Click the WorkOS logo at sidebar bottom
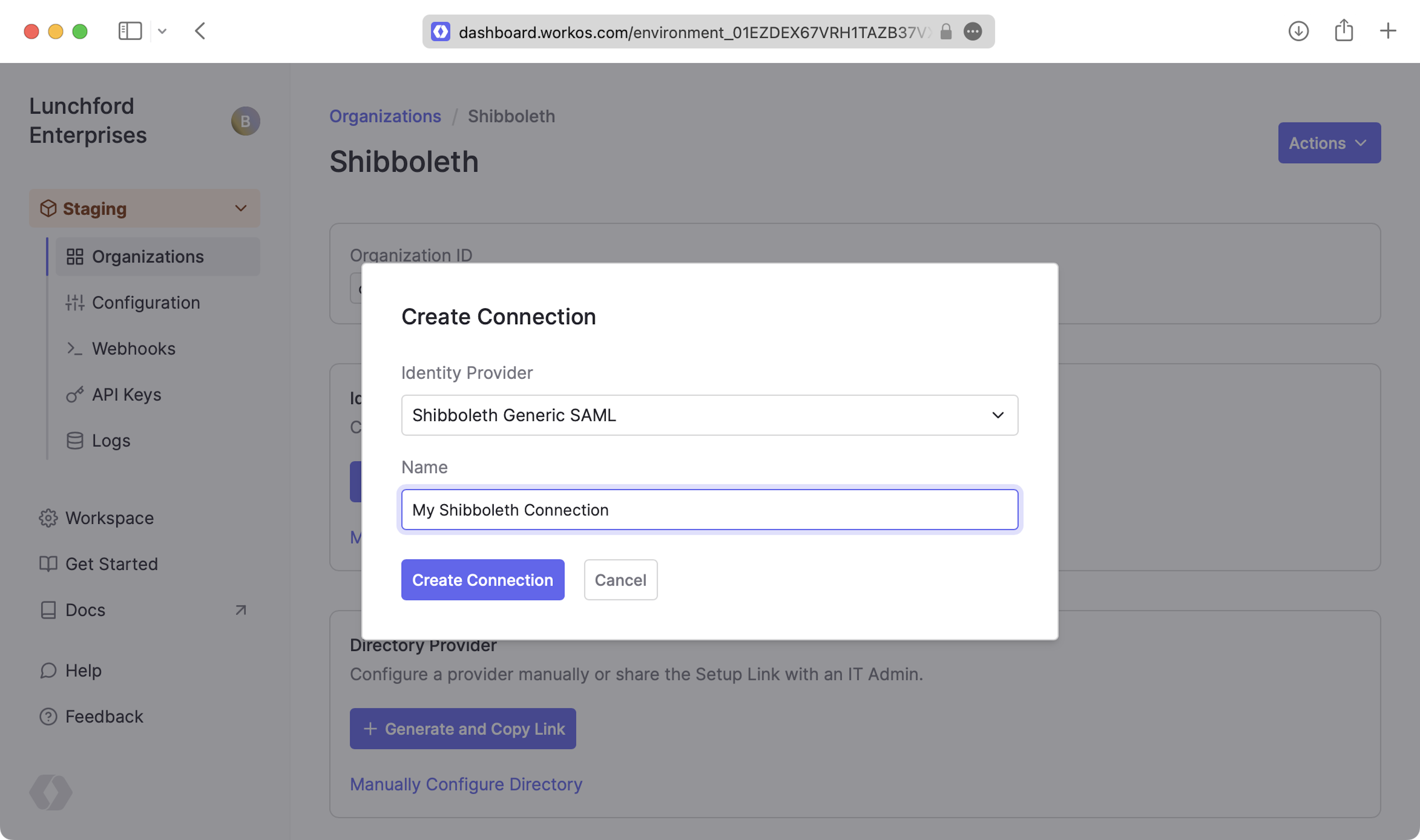 coord(50,792)
